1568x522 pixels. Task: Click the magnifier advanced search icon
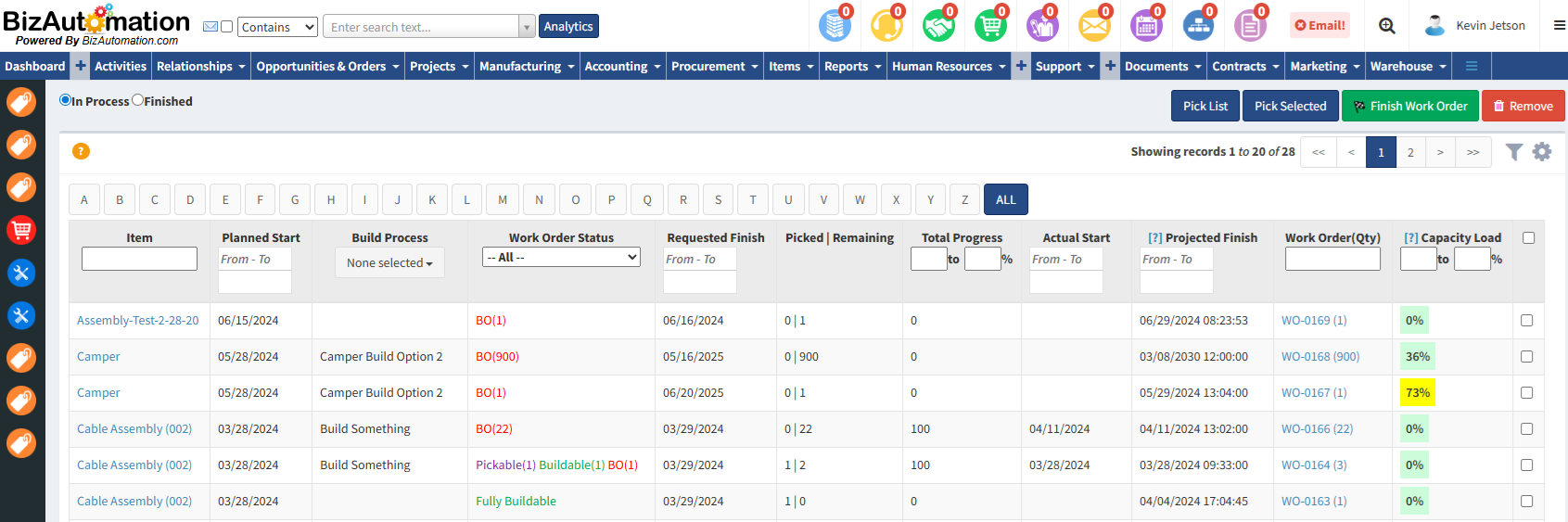pyautogui.click(x=1386, y=26)
